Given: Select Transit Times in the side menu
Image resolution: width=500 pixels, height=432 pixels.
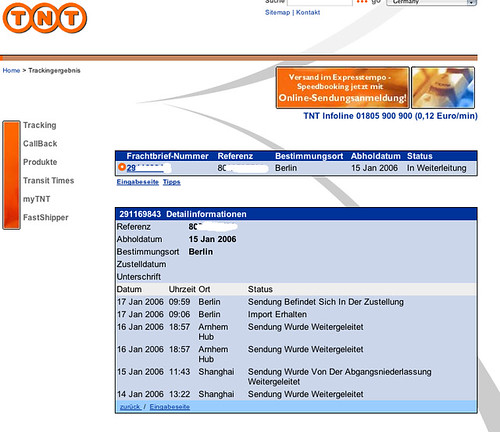Looking at the screenshot, I should tap(49, 181).
